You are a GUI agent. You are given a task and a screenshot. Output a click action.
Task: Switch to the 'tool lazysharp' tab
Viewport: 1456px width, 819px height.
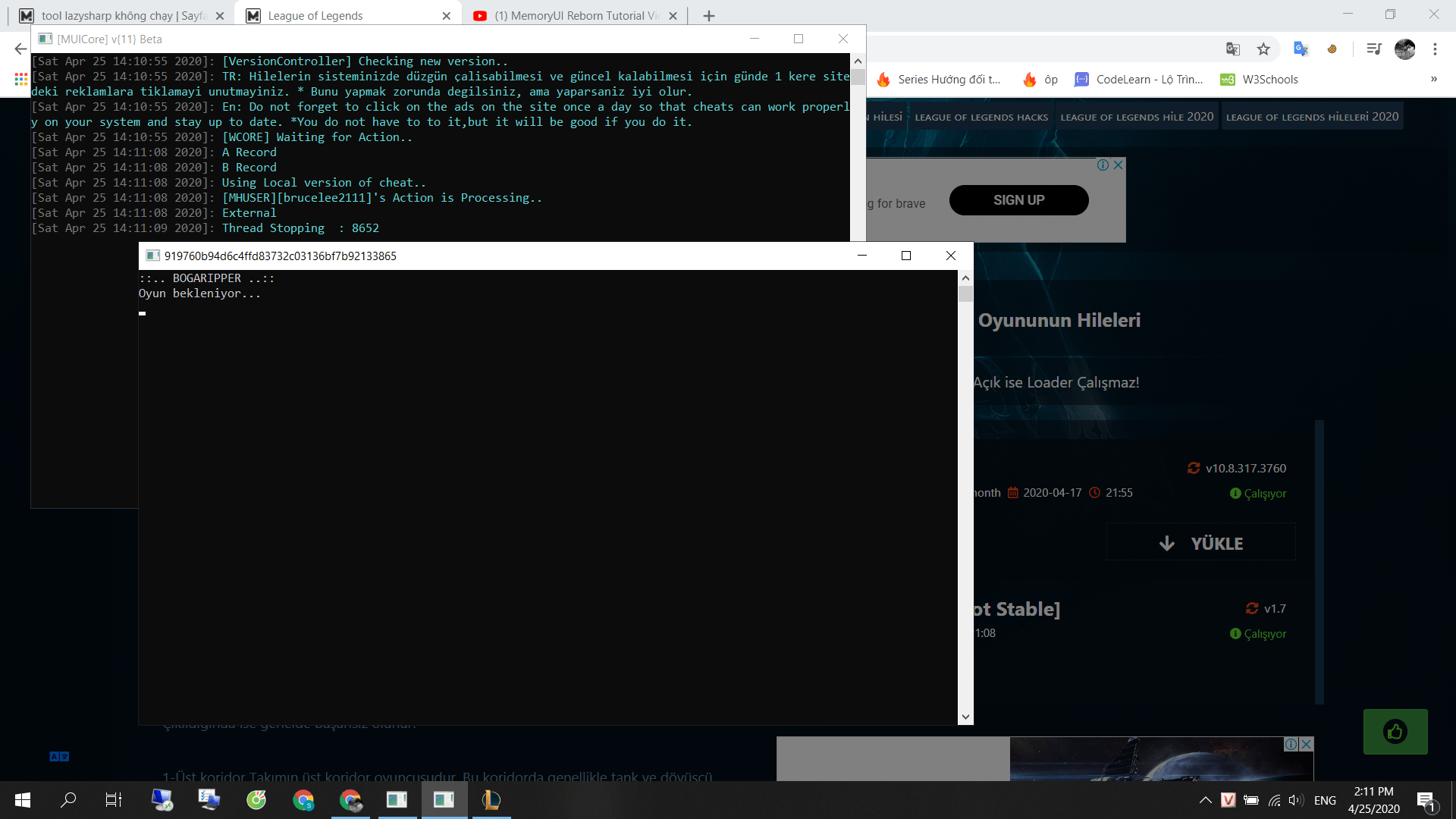[x=121, y=16]
